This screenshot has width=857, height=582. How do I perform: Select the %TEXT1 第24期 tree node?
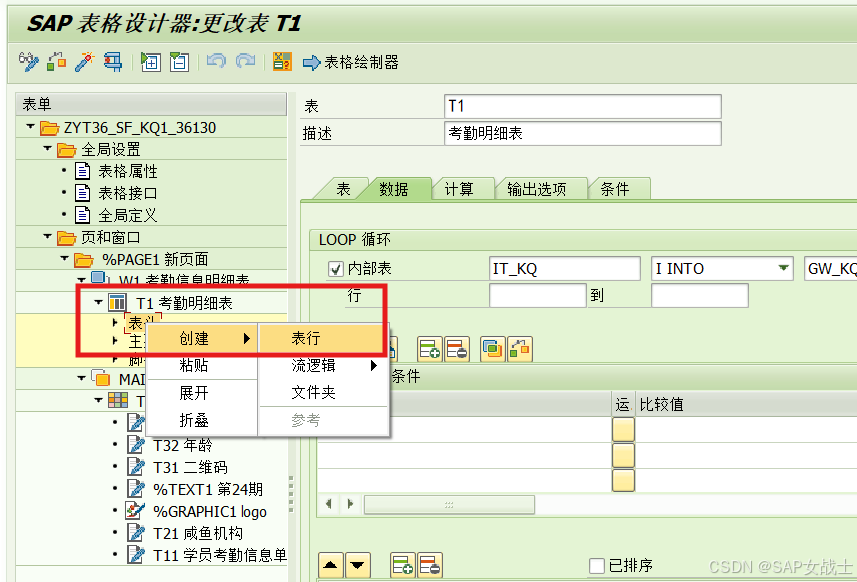point(208,489)
